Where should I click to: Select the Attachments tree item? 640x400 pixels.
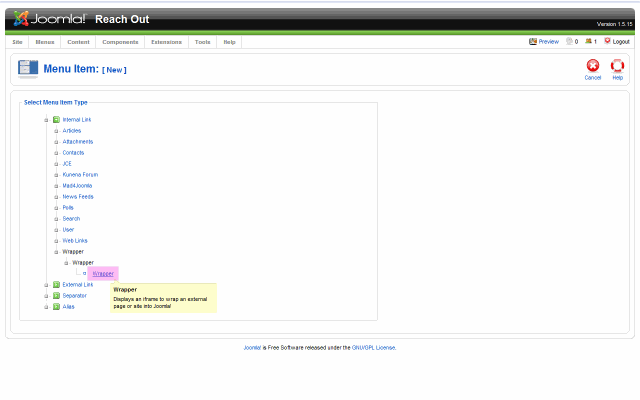click(78, 142)
